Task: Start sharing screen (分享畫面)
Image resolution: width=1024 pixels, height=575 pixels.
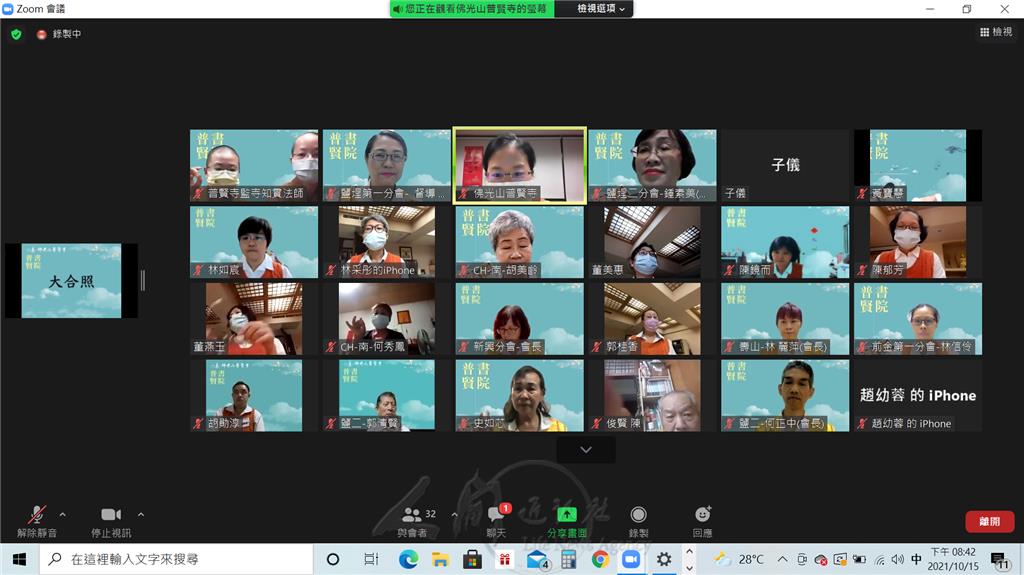Action: [567, 521]
